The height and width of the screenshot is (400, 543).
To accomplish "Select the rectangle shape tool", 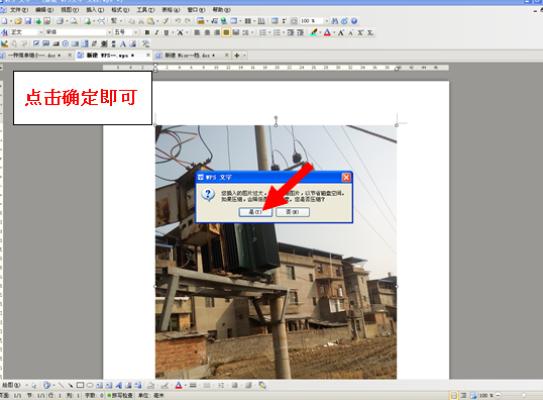I will (x=80, y=385).
